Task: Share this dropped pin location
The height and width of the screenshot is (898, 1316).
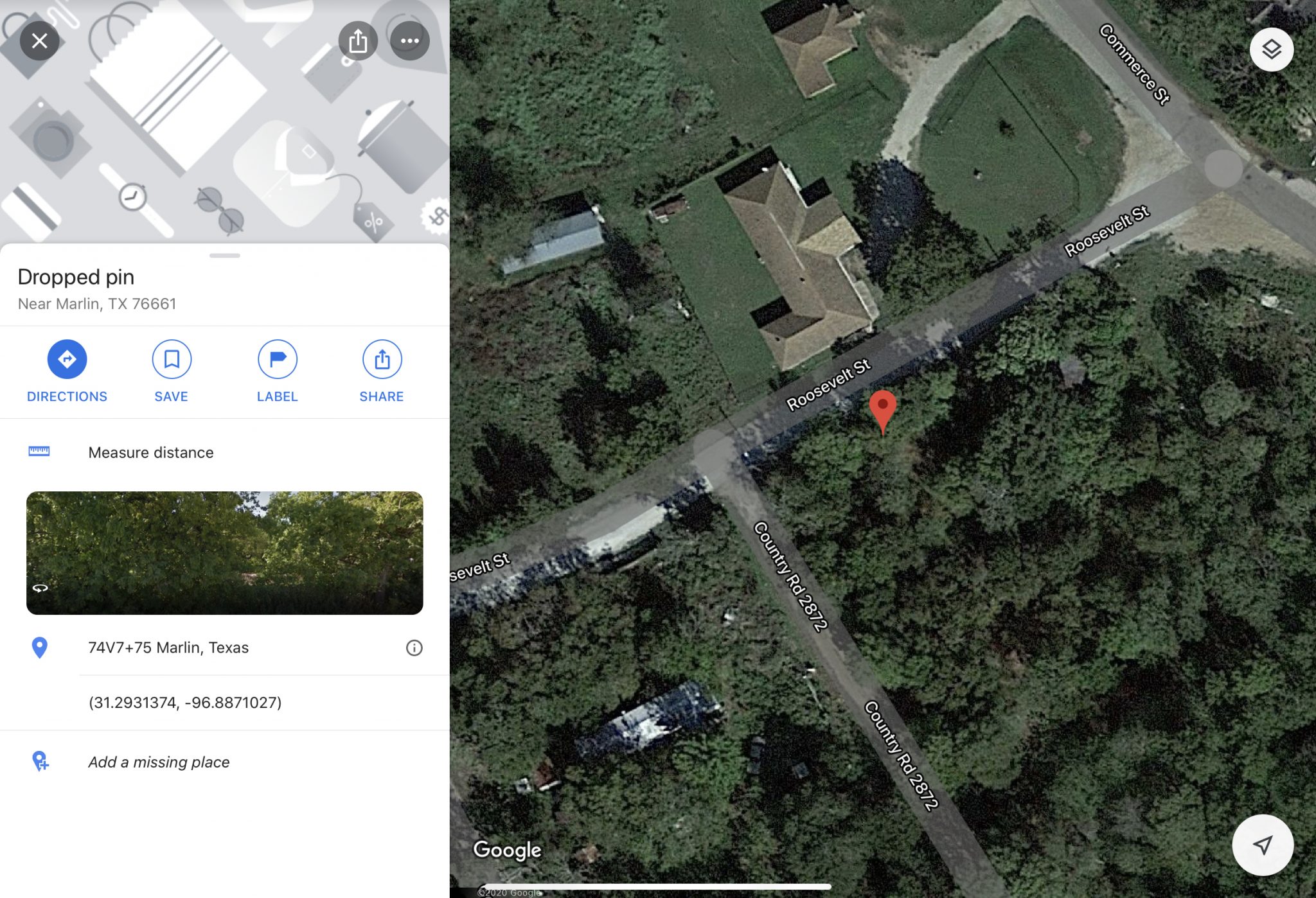Action: click(382, 371)
